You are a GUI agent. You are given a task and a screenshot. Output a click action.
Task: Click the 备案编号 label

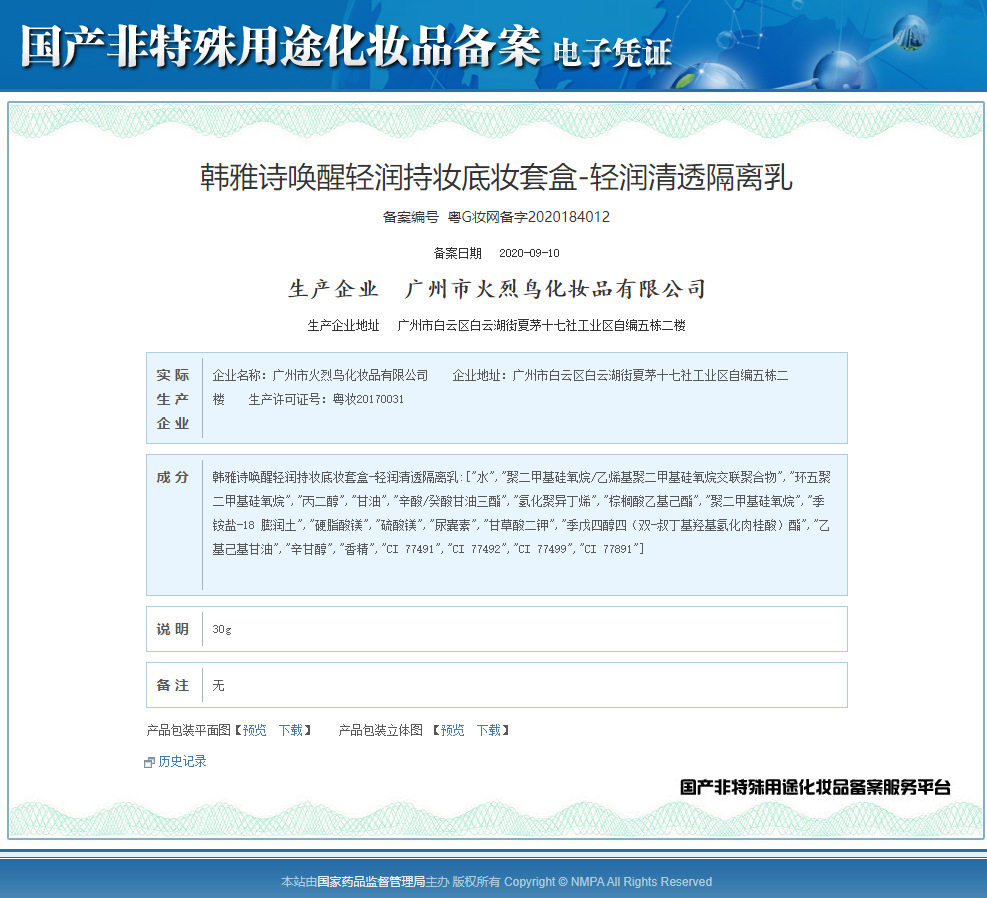(410, 217)
